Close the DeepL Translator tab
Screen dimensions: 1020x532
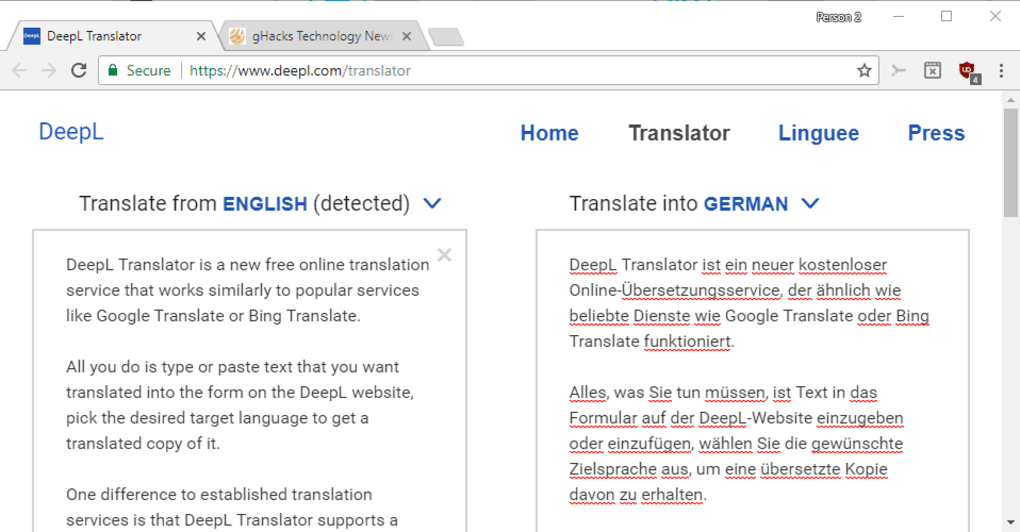point(201,37)
